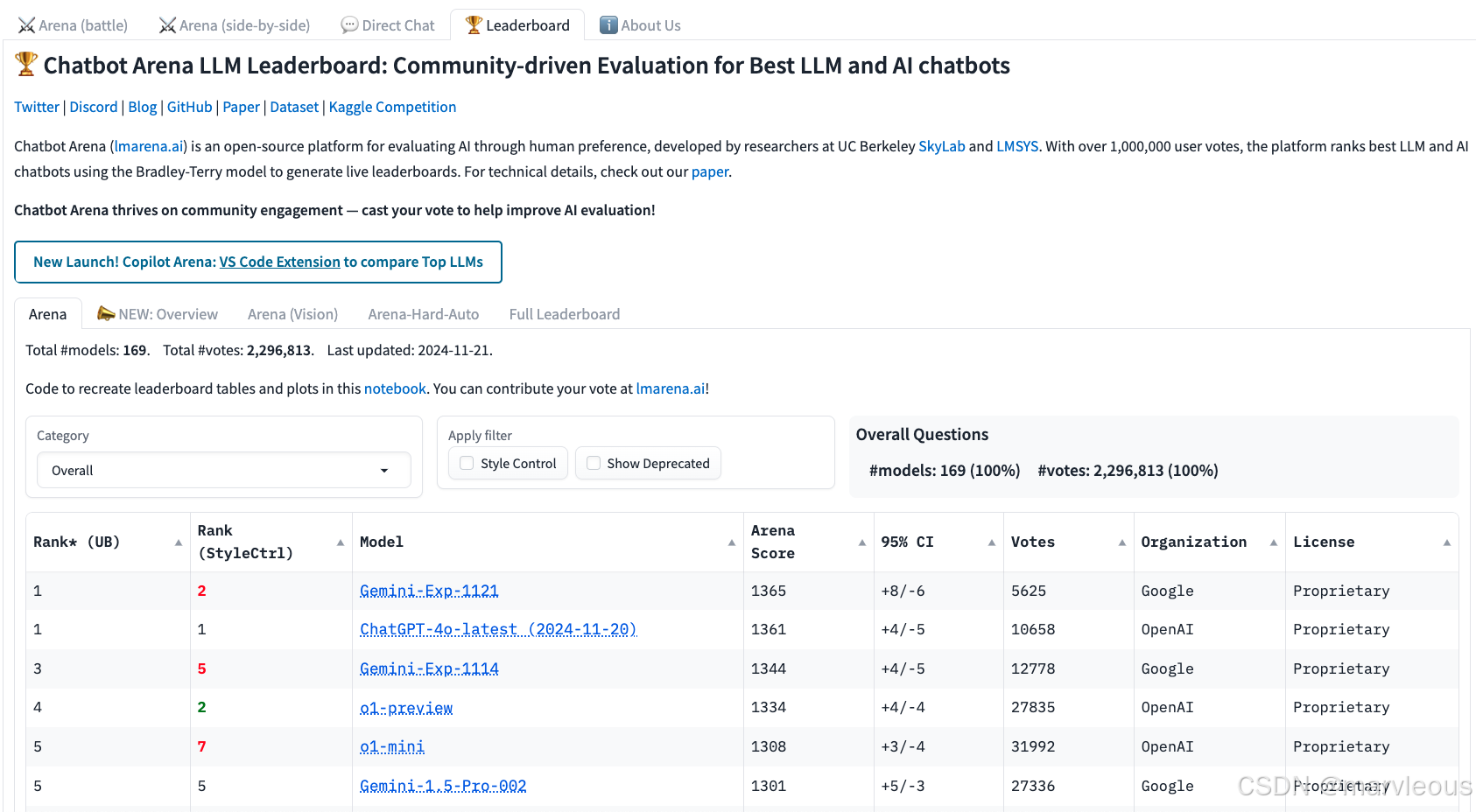Sort by Model column arrow
This screenshot has height=812, width=1476.
[x=732, y=542]
